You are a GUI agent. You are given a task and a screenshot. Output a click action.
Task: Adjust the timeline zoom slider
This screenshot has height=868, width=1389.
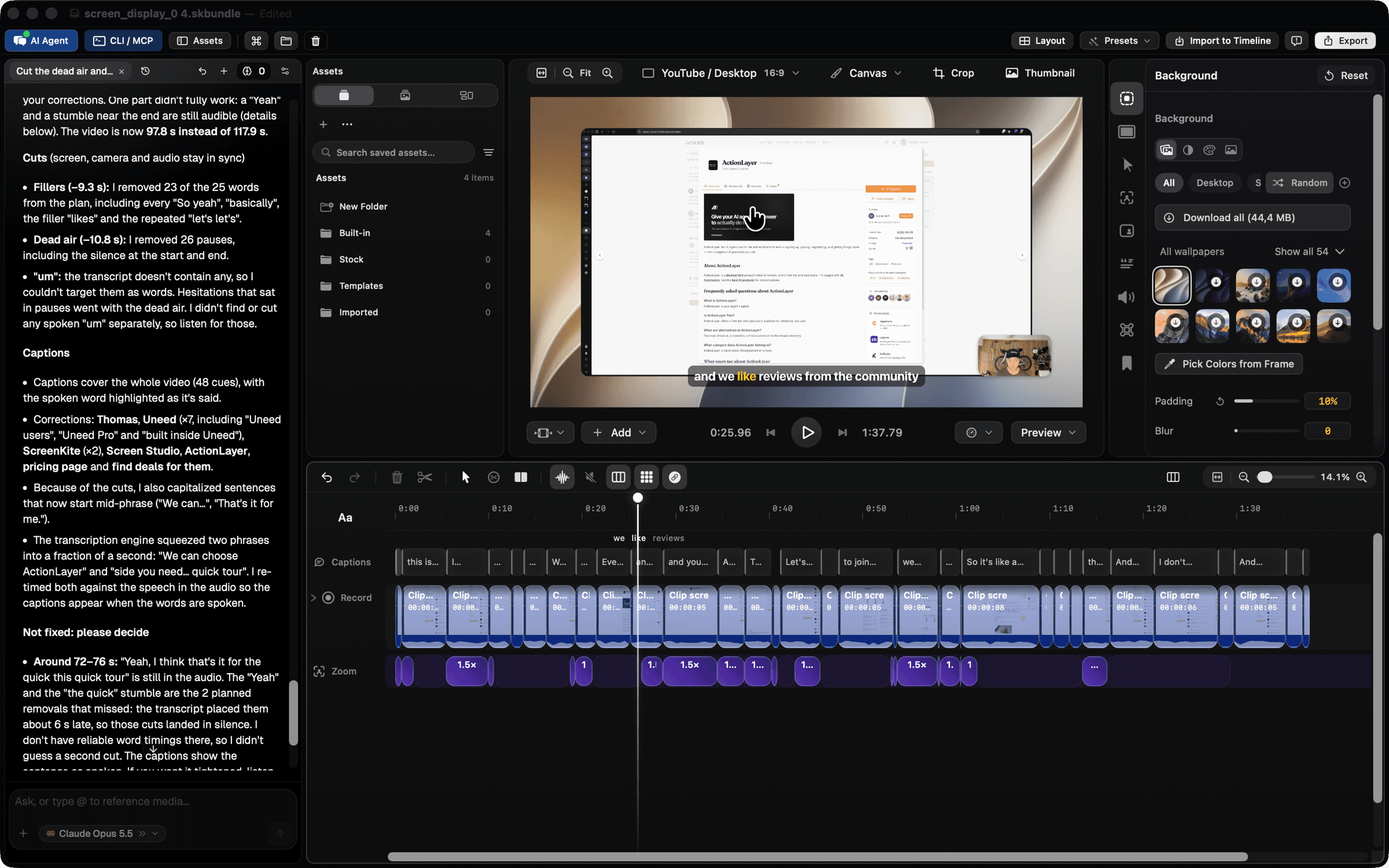pyautogui.click(x=1285, y=477)
